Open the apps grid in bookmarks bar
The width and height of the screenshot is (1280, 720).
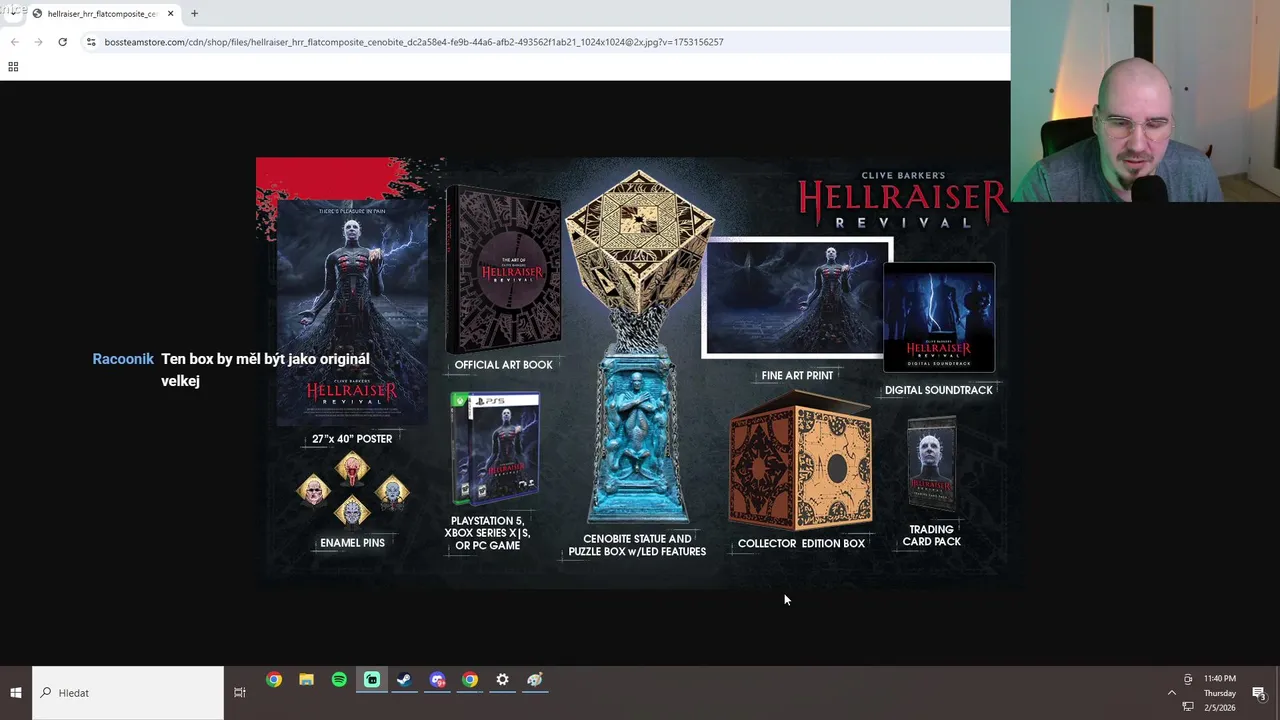point(13,67)
